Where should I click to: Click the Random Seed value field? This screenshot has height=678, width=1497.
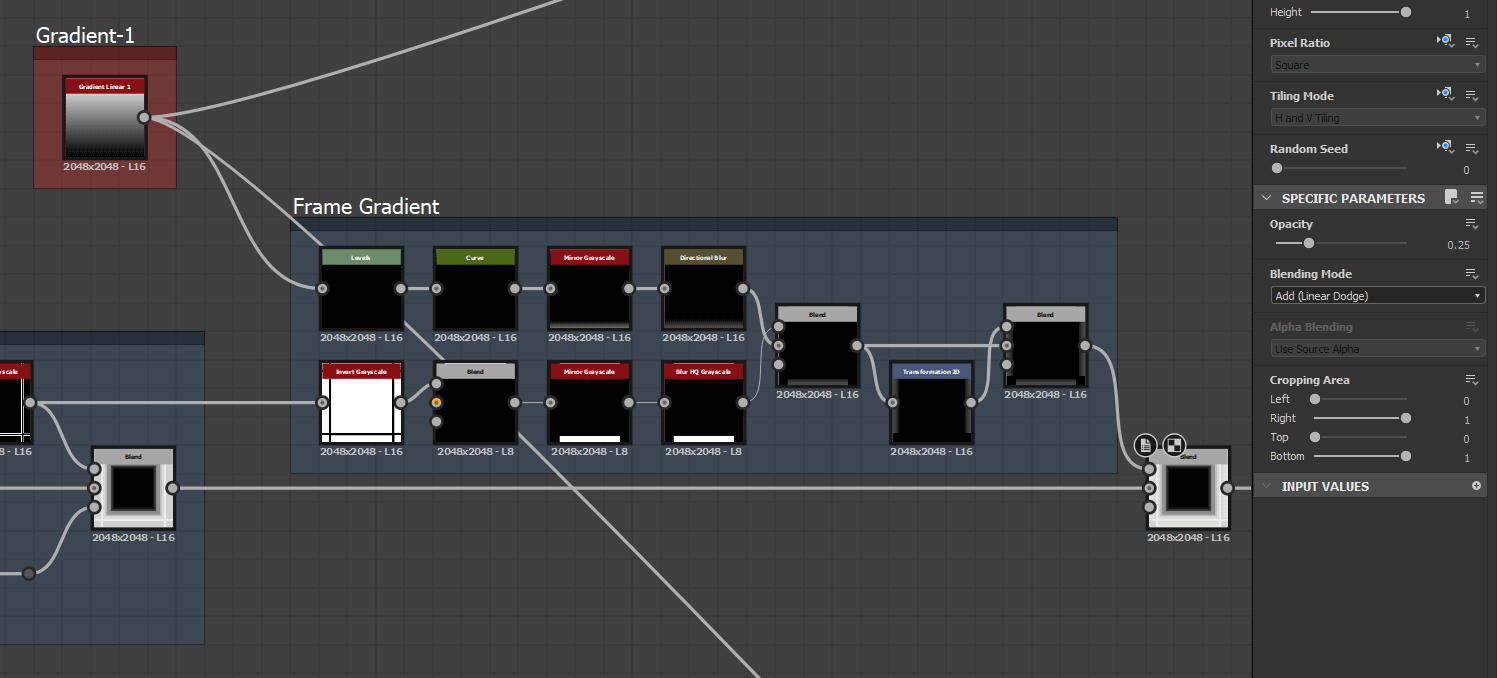tap(1466, 170)
